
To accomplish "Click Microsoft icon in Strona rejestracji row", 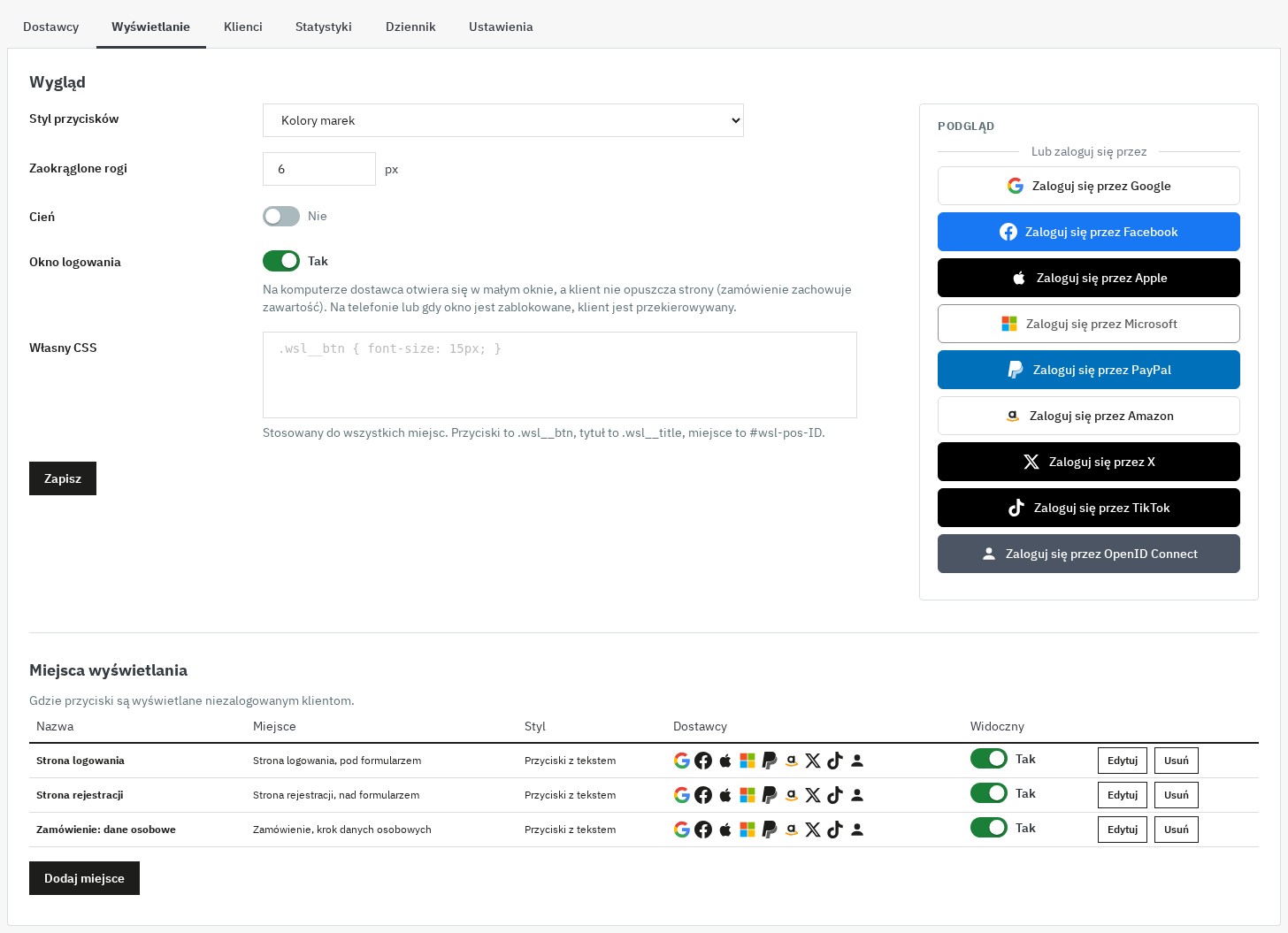I will pyautogui.click(x=747, y=795).
